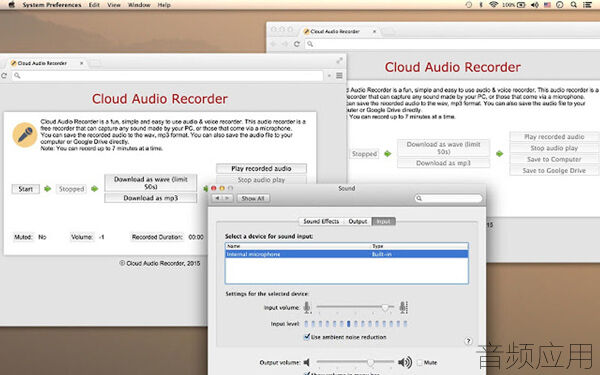Image resolution: width=600 pixels, height=375 pixels.
Task: Select Internal microphone input device
Action: tap(347, 254)
